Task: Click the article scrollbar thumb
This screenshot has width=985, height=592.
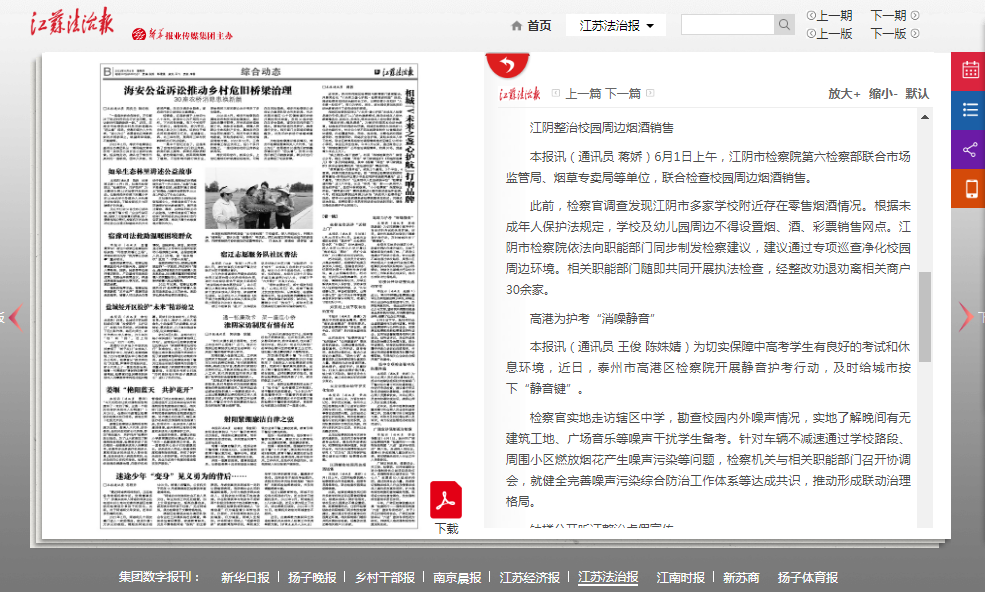Action: 925,317
